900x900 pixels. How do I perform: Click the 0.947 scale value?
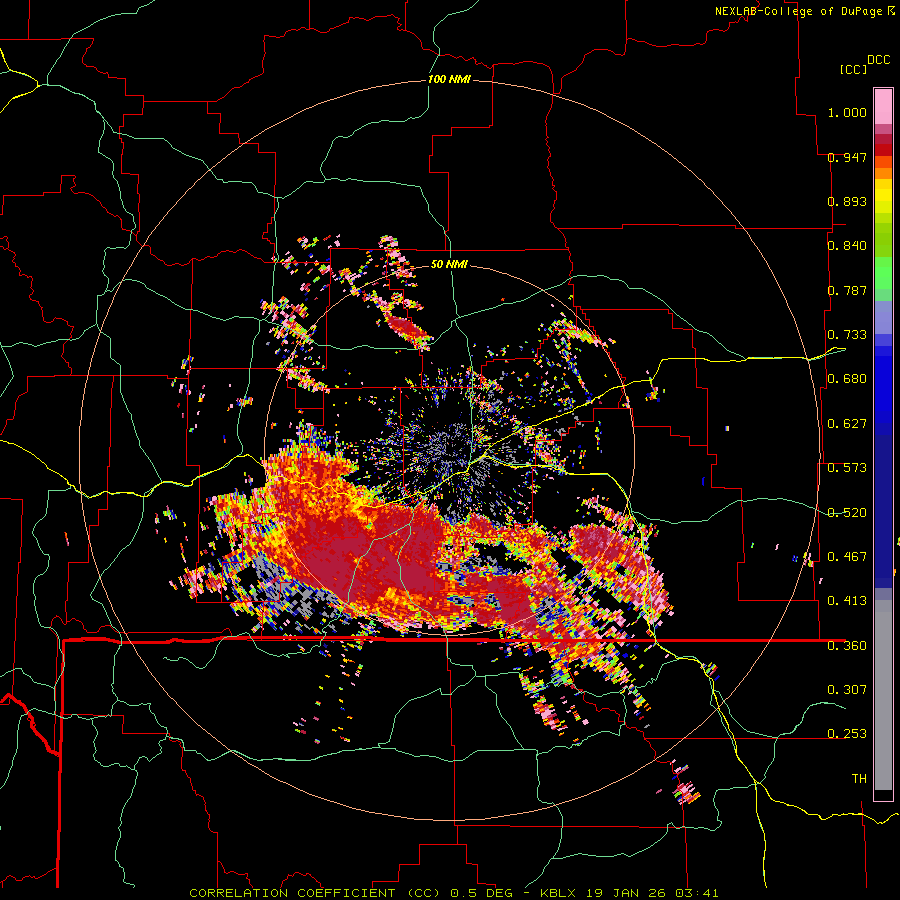click(x=847, y=157)
